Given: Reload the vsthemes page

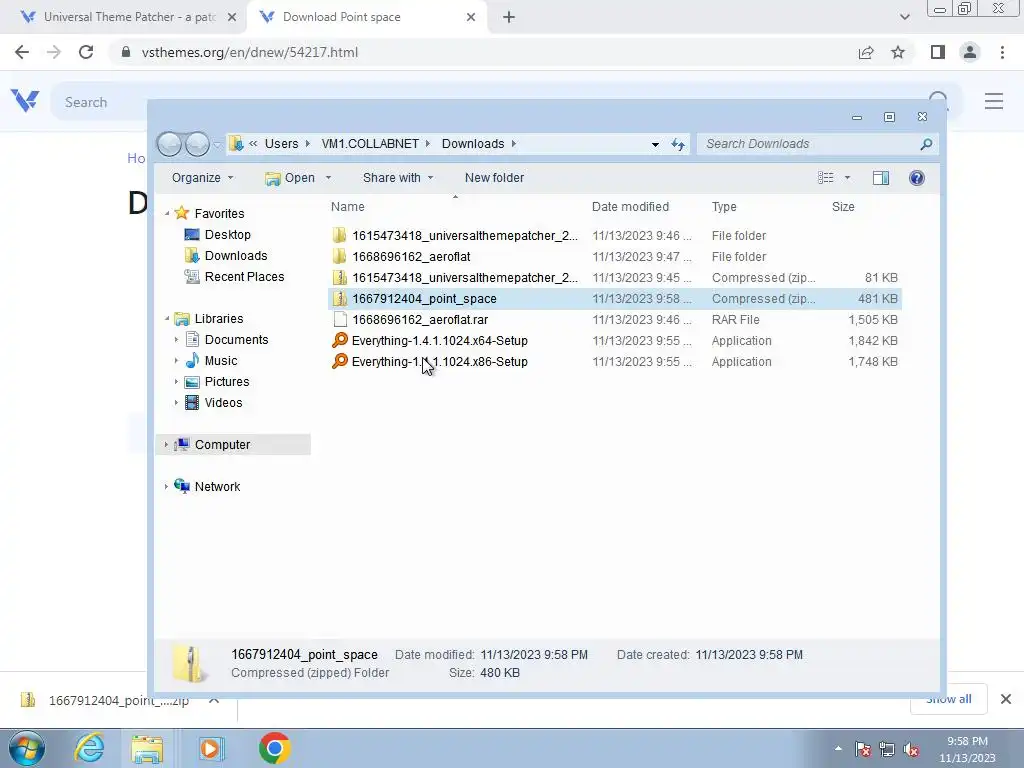Looking at the screenshot, I should pos(86,52).
